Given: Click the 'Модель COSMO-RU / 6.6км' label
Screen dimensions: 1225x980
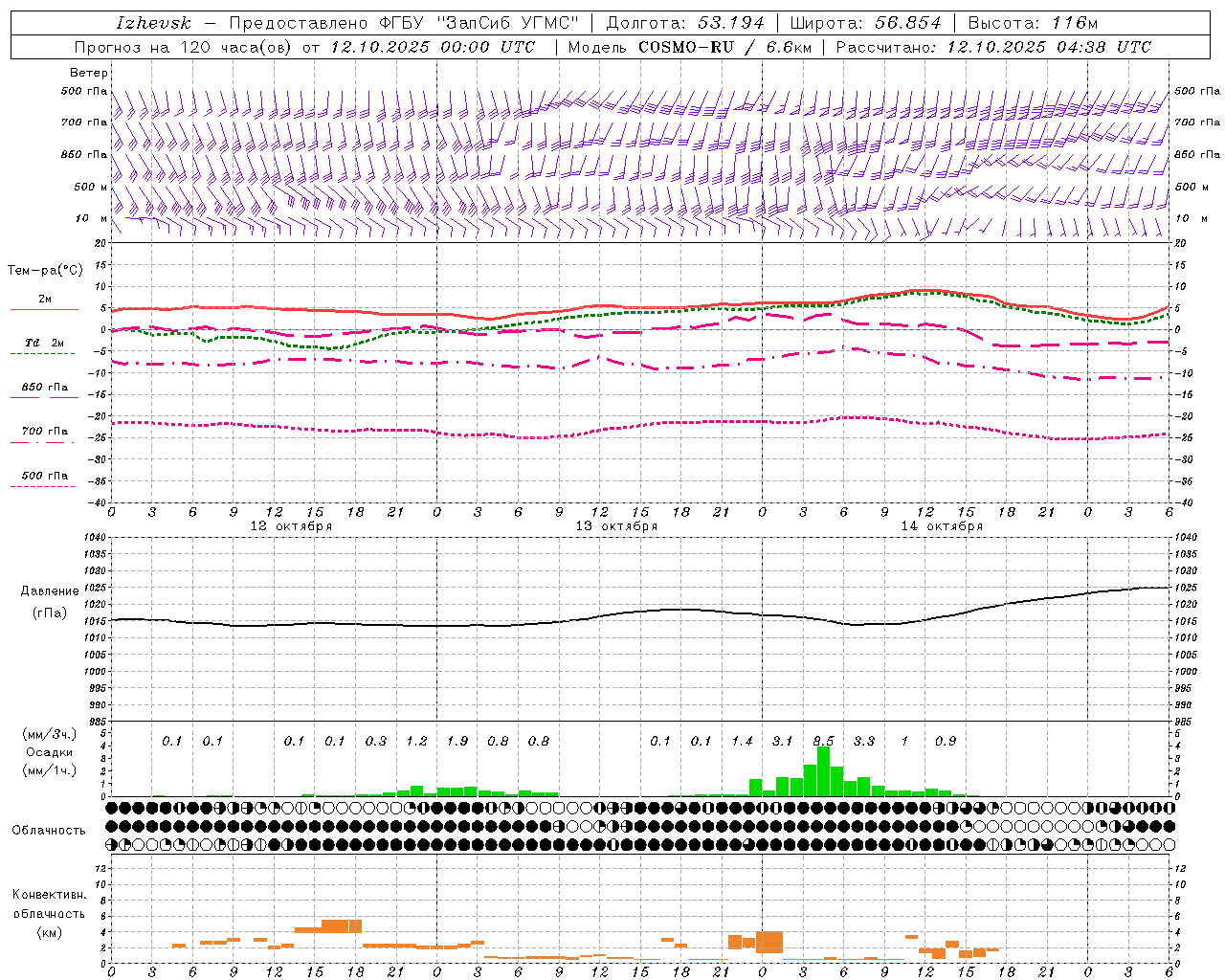Looking at the screenshot, I should click(x=691, y=47).
